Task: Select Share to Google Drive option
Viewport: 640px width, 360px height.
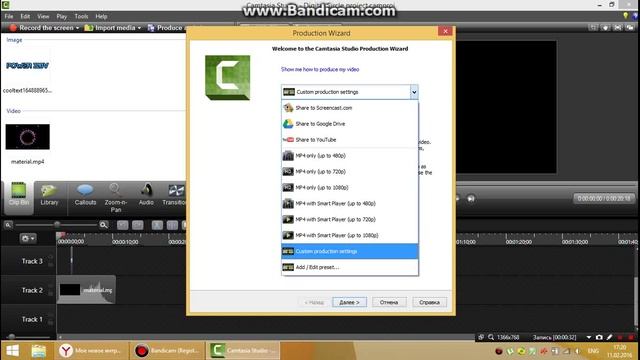Action: pyautogui.click(x=350, y=124)
